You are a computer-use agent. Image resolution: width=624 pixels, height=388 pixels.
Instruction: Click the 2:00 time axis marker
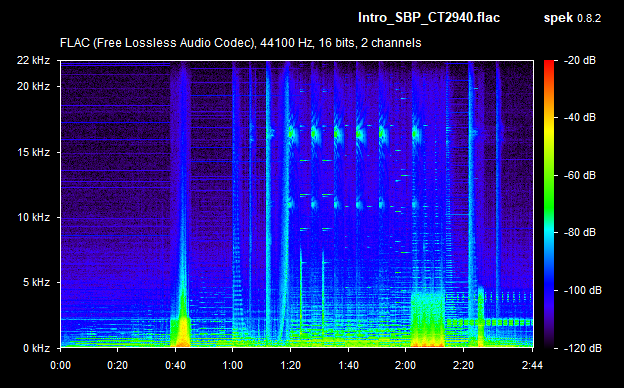tap(406, 365)
